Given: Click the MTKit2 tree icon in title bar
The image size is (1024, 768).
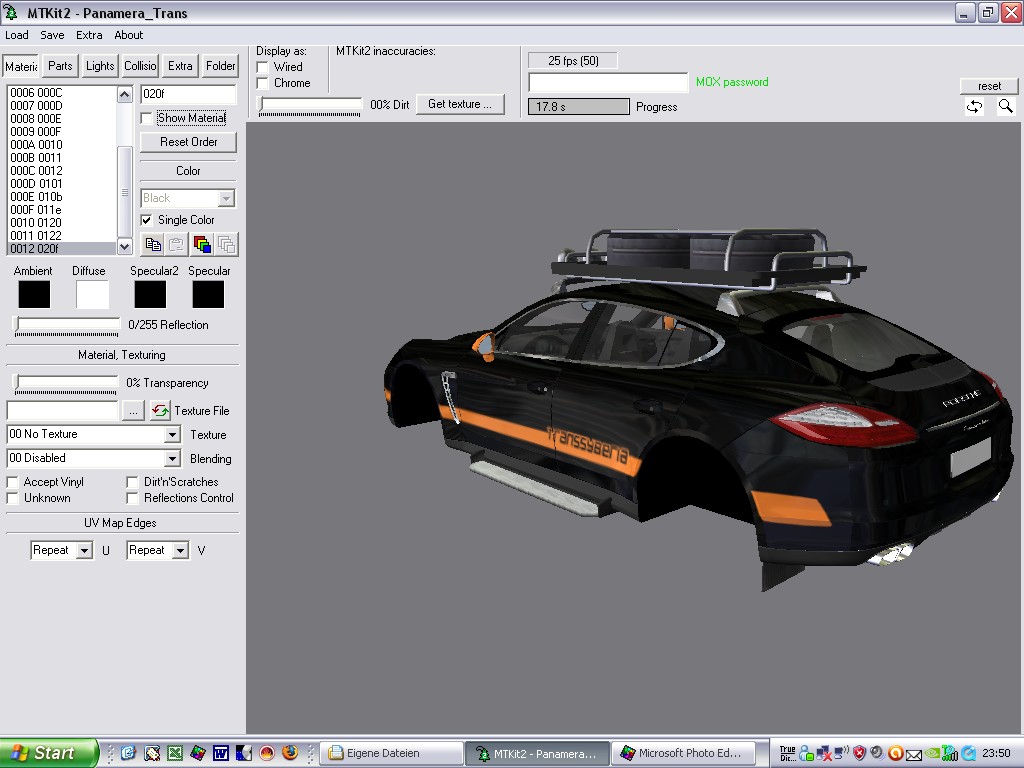Looking at the screenshot, I should pos(11,12).
